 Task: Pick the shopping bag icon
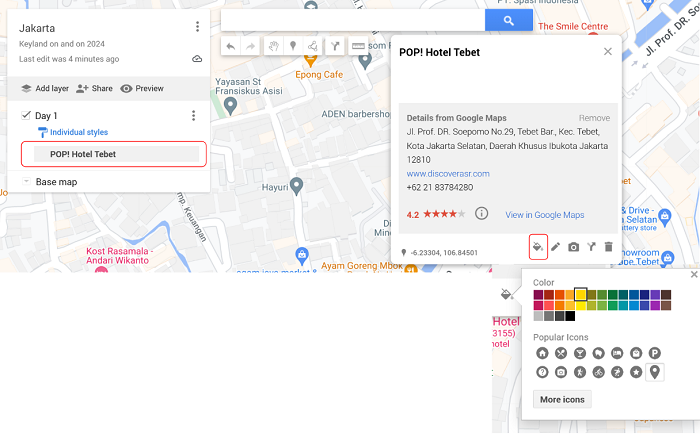[x=636, y=354]
